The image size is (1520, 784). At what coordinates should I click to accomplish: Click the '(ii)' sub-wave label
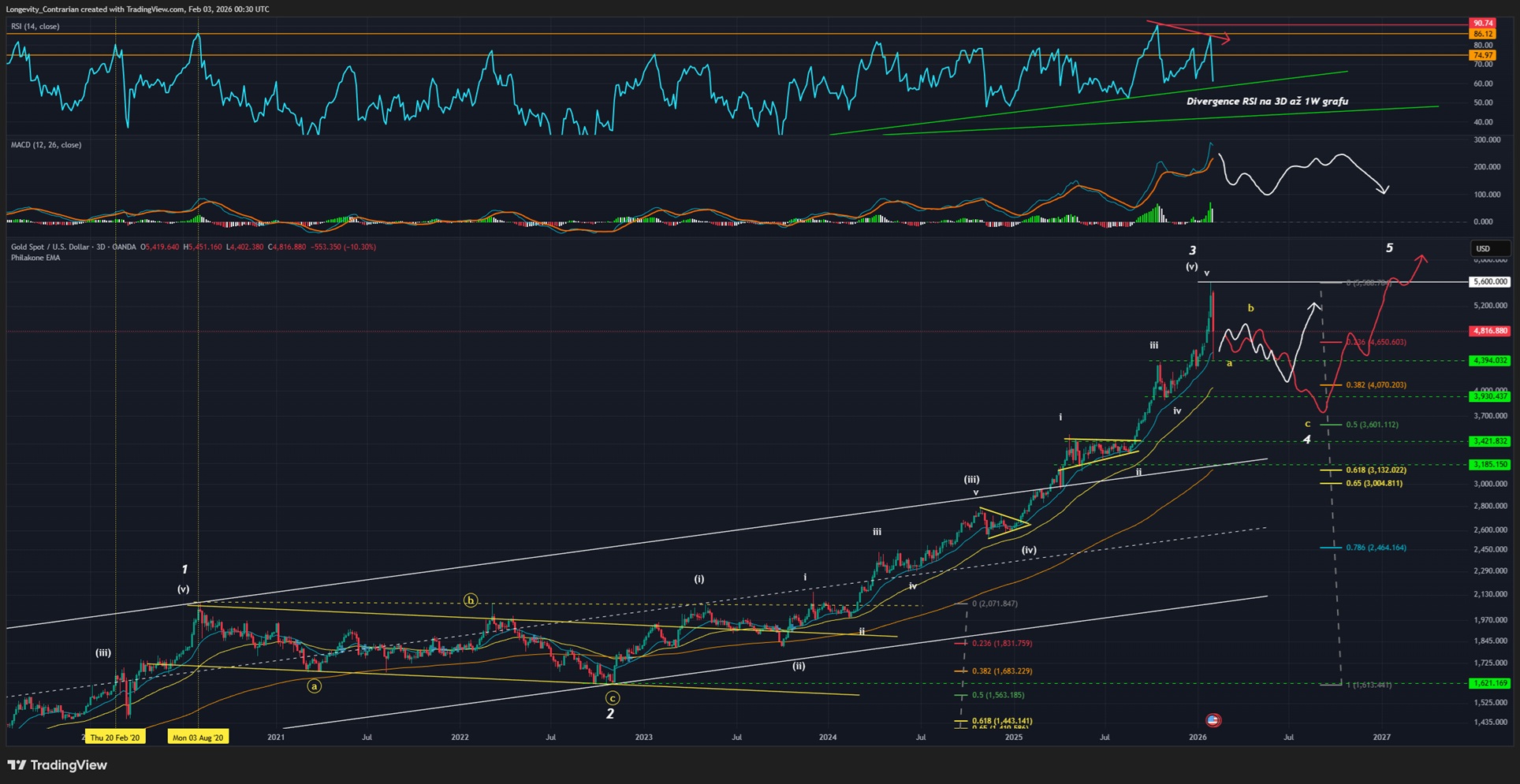(x=799, y=666)
